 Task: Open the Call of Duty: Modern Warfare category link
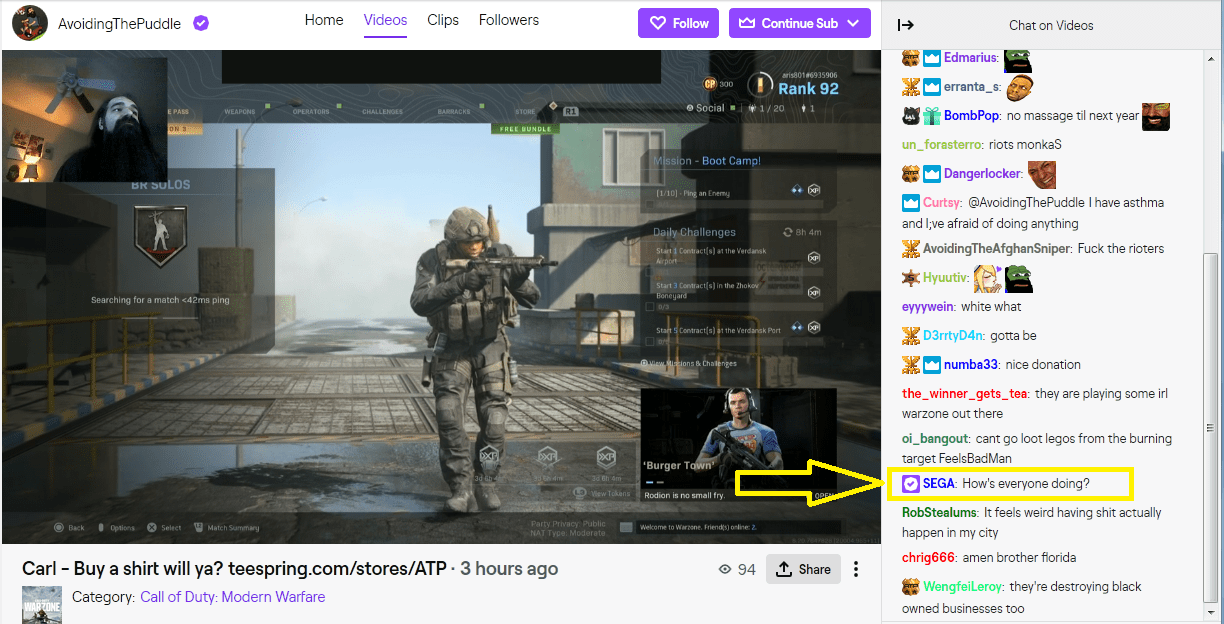pyautogui.click(x=232, y=597)
